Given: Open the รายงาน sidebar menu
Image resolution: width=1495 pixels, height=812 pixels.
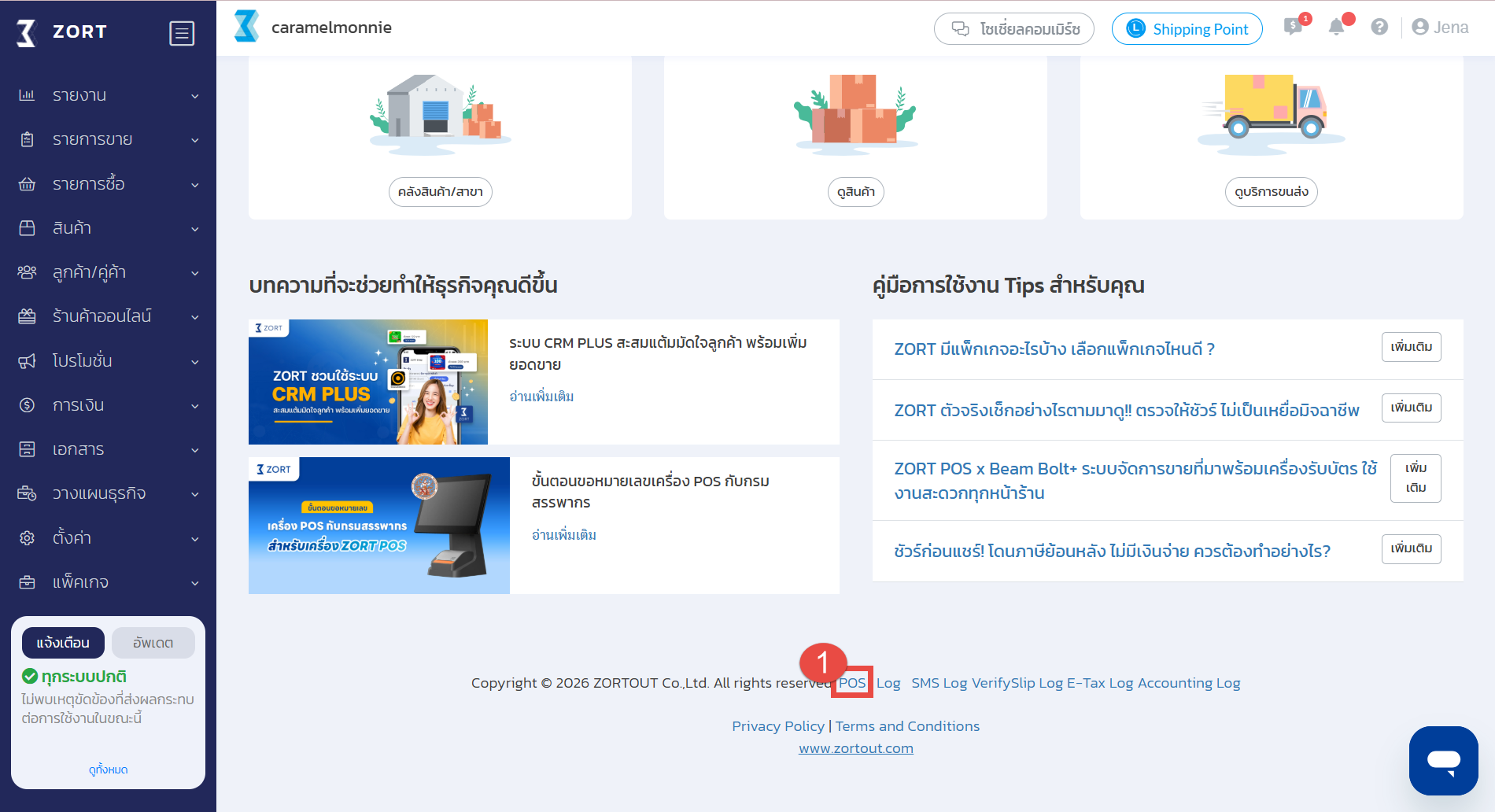Looking at the screenshot, I should point(108,95).
